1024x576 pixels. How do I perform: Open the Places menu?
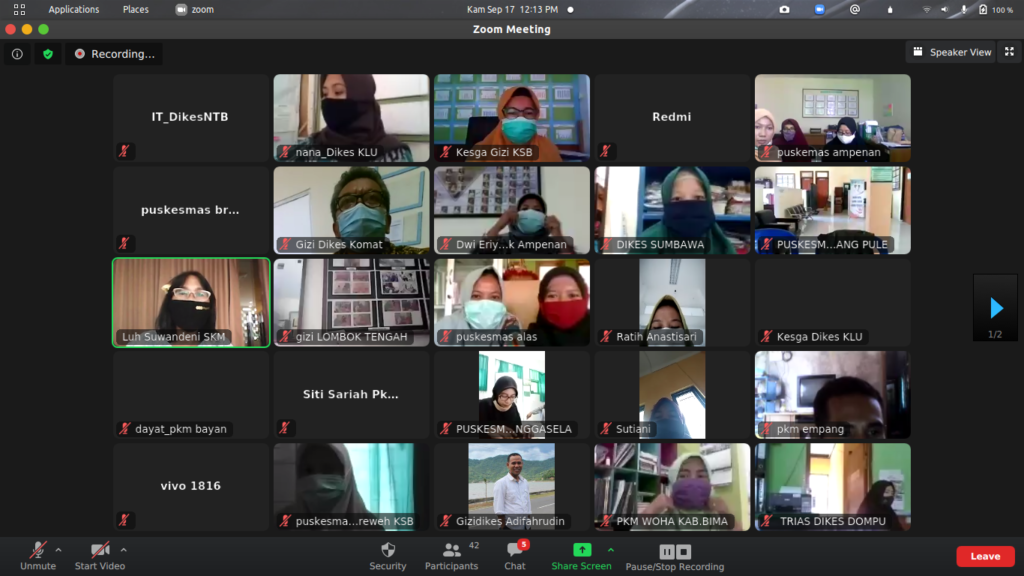136,9
